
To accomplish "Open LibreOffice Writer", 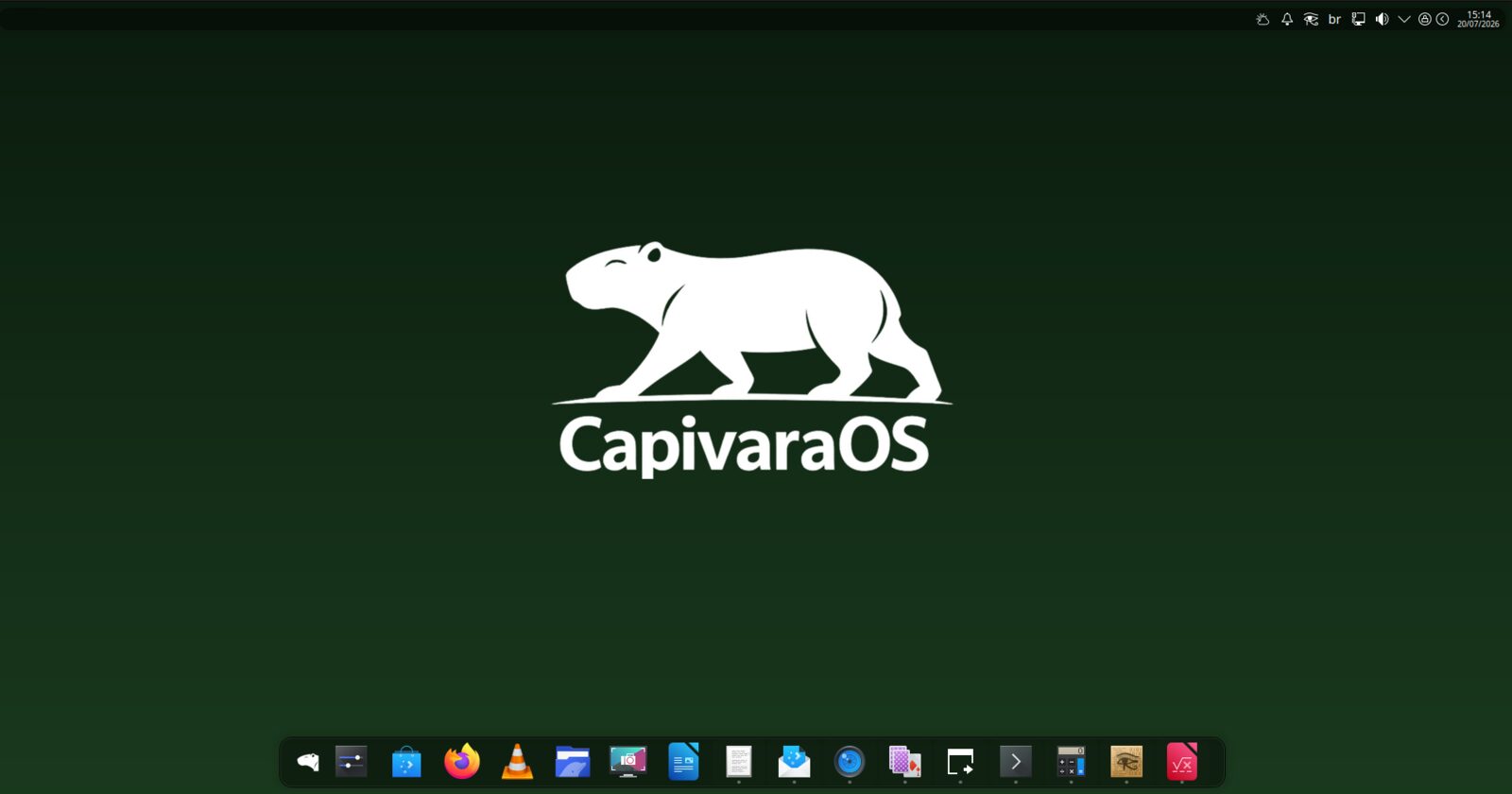I will tap(683, 762).
